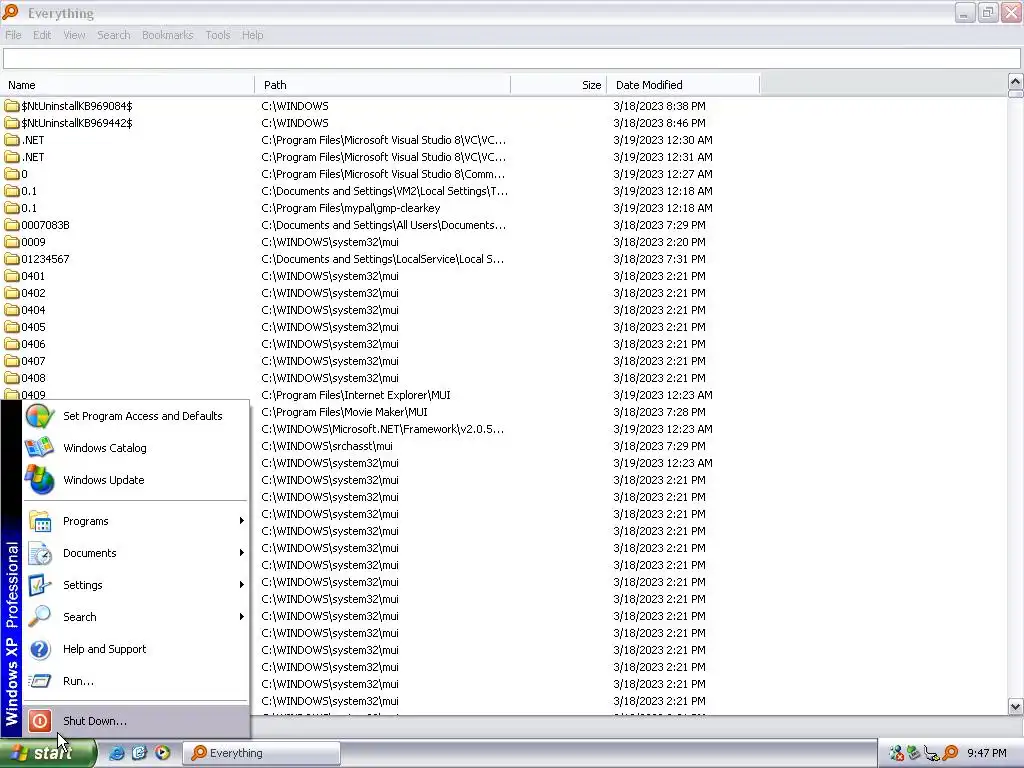The width and height of the screenshot is (1024, 768).
Task: Click date 3/18/2023 8:46 PM
Action: (659, 123)
